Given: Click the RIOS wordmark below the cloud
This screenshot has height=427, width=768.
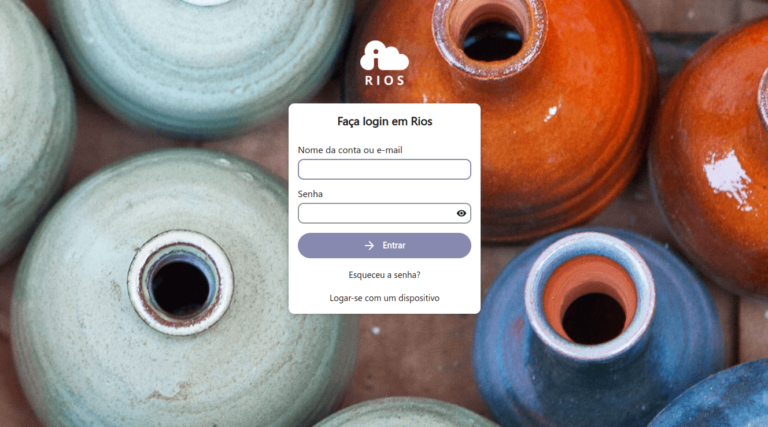Looking at the screenshot, I should point(384,80).
